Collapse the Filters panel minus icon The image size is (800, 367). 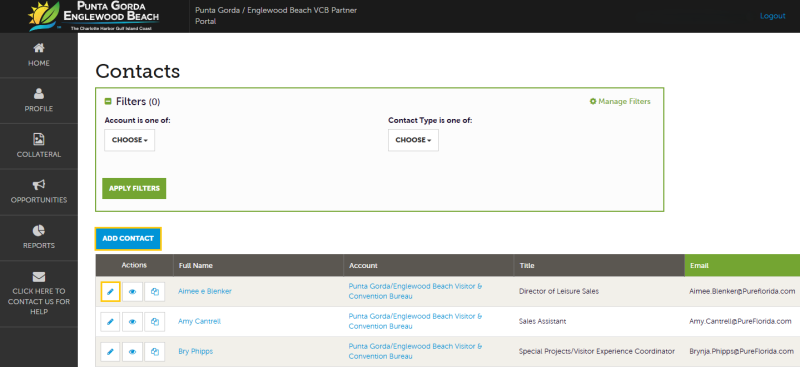click(x=108, y=102)
